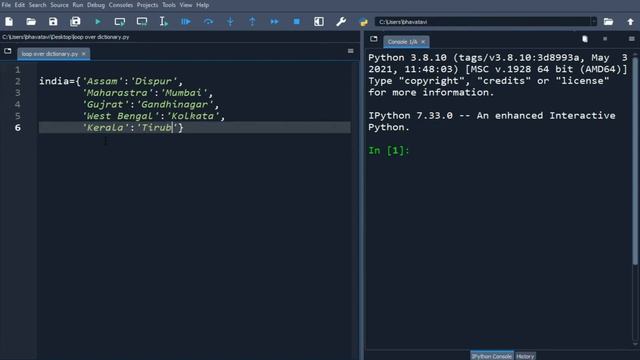Select the loop over dictionary.py tab
Viewport: 640px width, 360px height.
pos(49,54)
